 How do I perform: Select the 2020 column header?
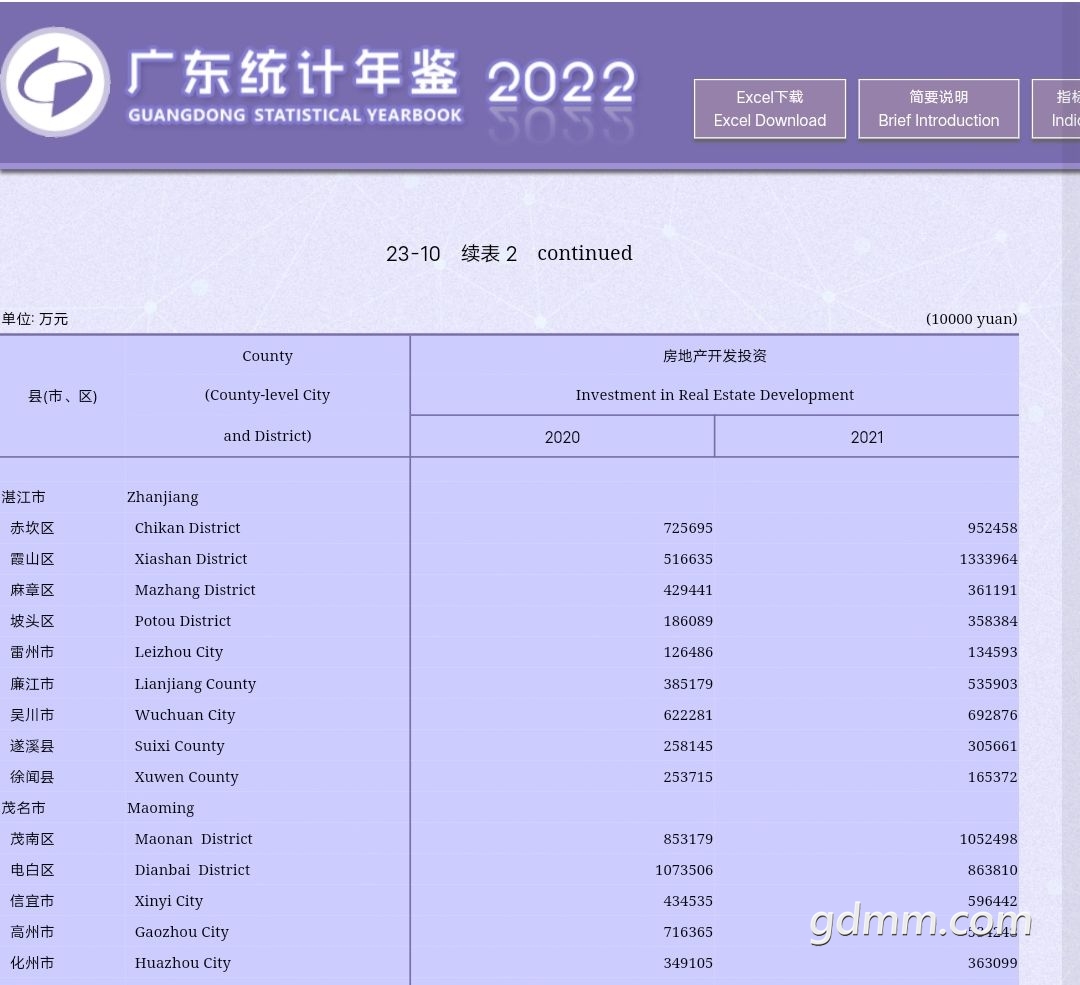[x=562, y=437]
